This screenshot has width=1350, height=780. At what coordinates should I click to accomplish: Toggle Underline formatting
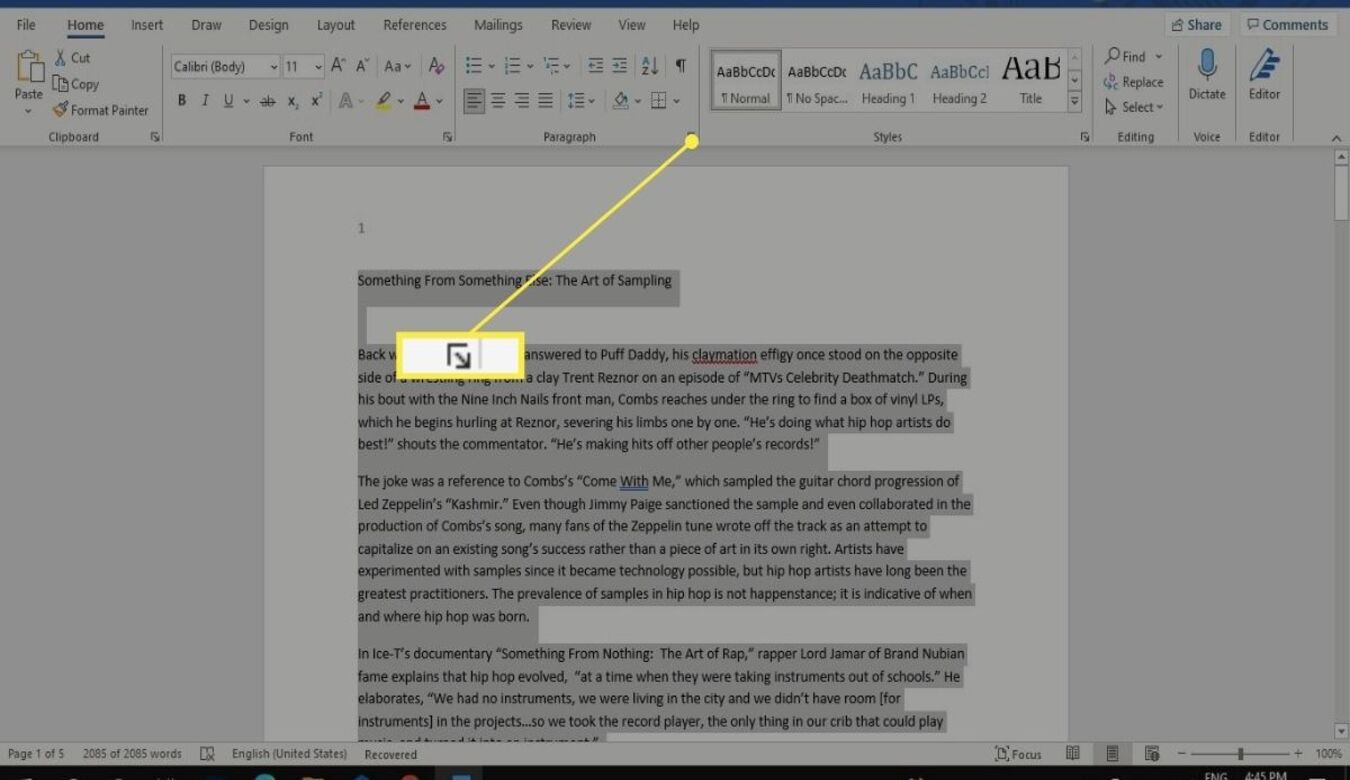tap(229, 100)
